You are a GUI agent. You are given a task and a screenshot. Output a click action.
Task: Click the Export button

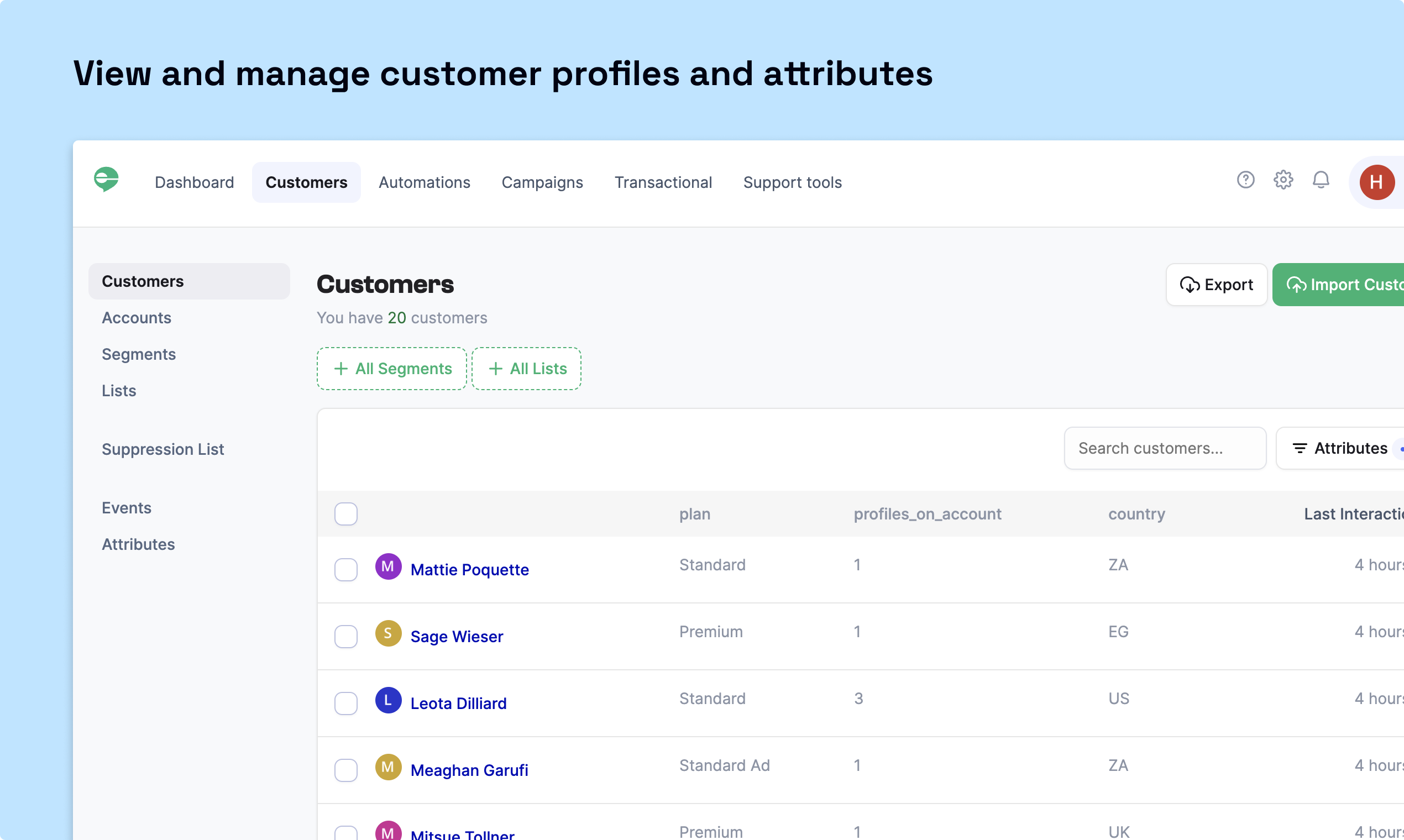click(1216, 285)
